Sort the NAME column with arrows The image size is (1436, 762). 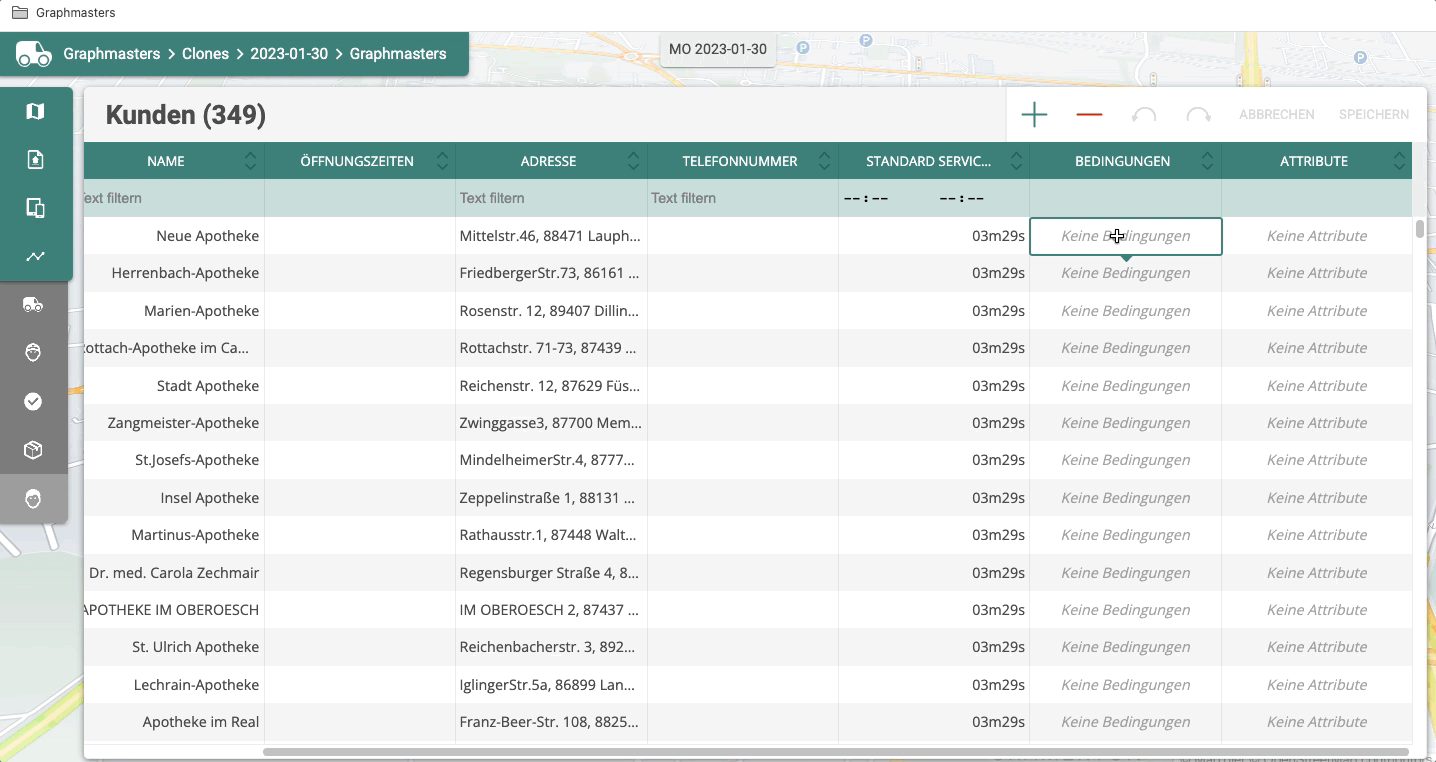coord(250,161)
